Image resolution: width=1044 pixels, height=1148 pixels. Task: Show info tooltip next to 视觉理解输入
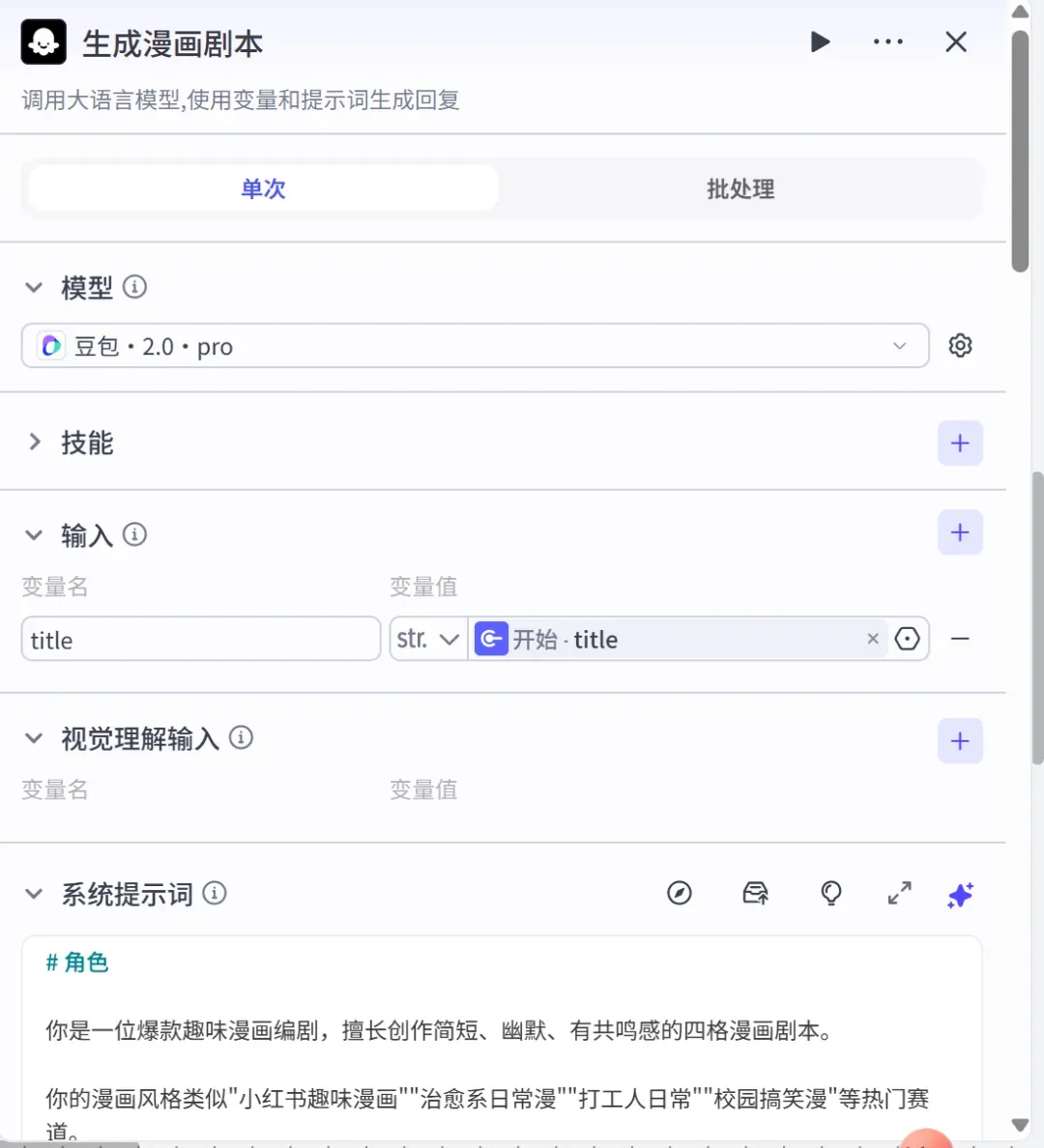[241, 737]
